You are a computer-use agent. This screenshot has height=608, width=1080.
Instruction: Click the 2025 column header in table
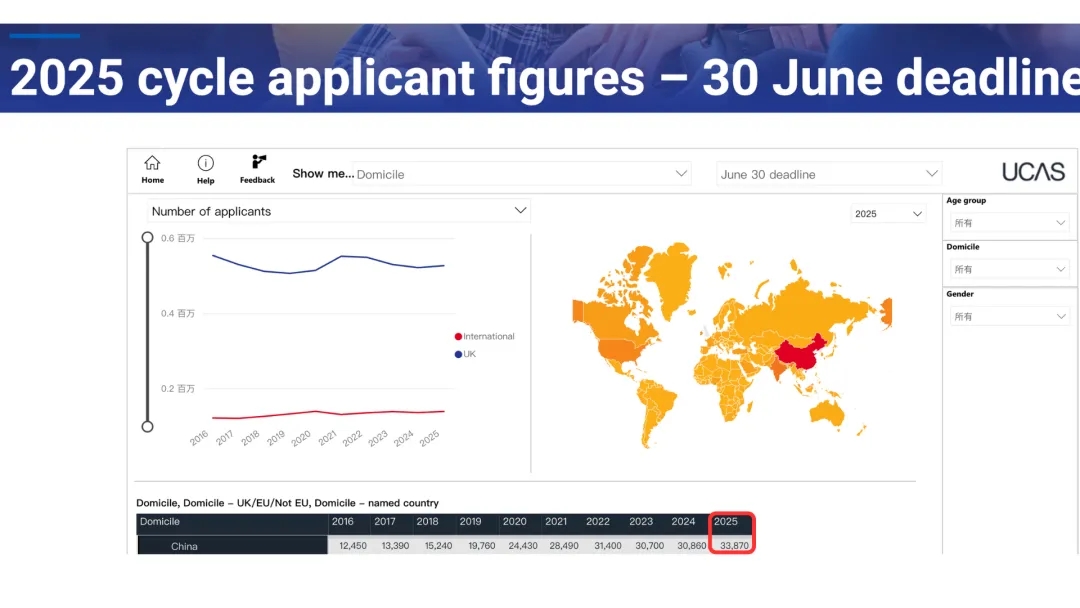pos(731,522)
